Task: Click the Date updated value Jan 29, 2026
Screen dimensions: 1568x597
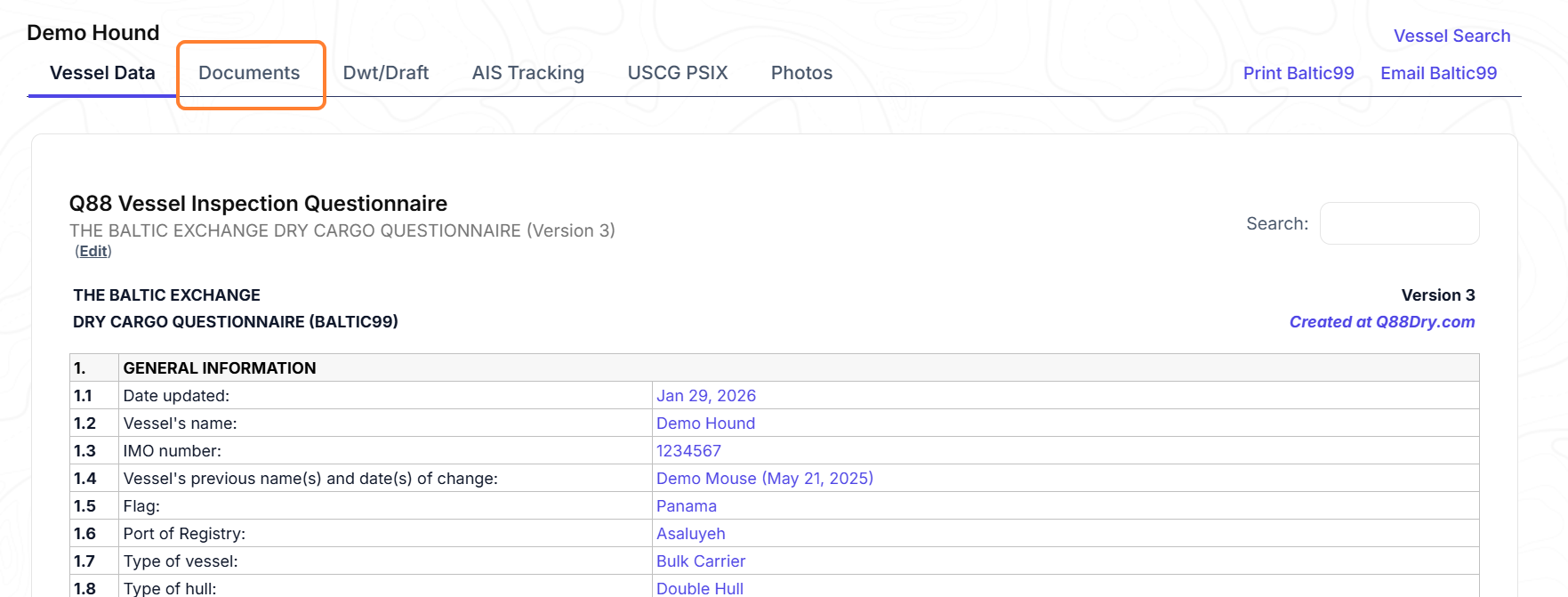Action: [706, 396]
